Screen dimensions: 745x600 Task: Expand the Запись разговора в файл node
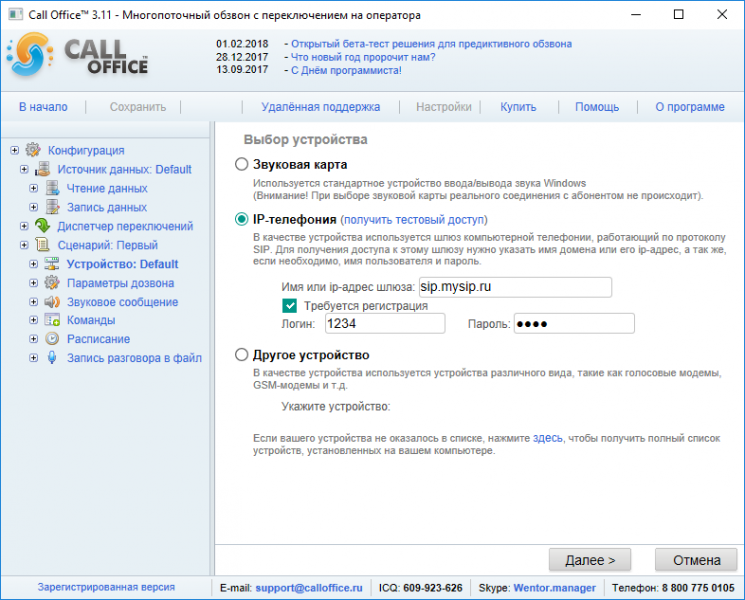(33, 358)
